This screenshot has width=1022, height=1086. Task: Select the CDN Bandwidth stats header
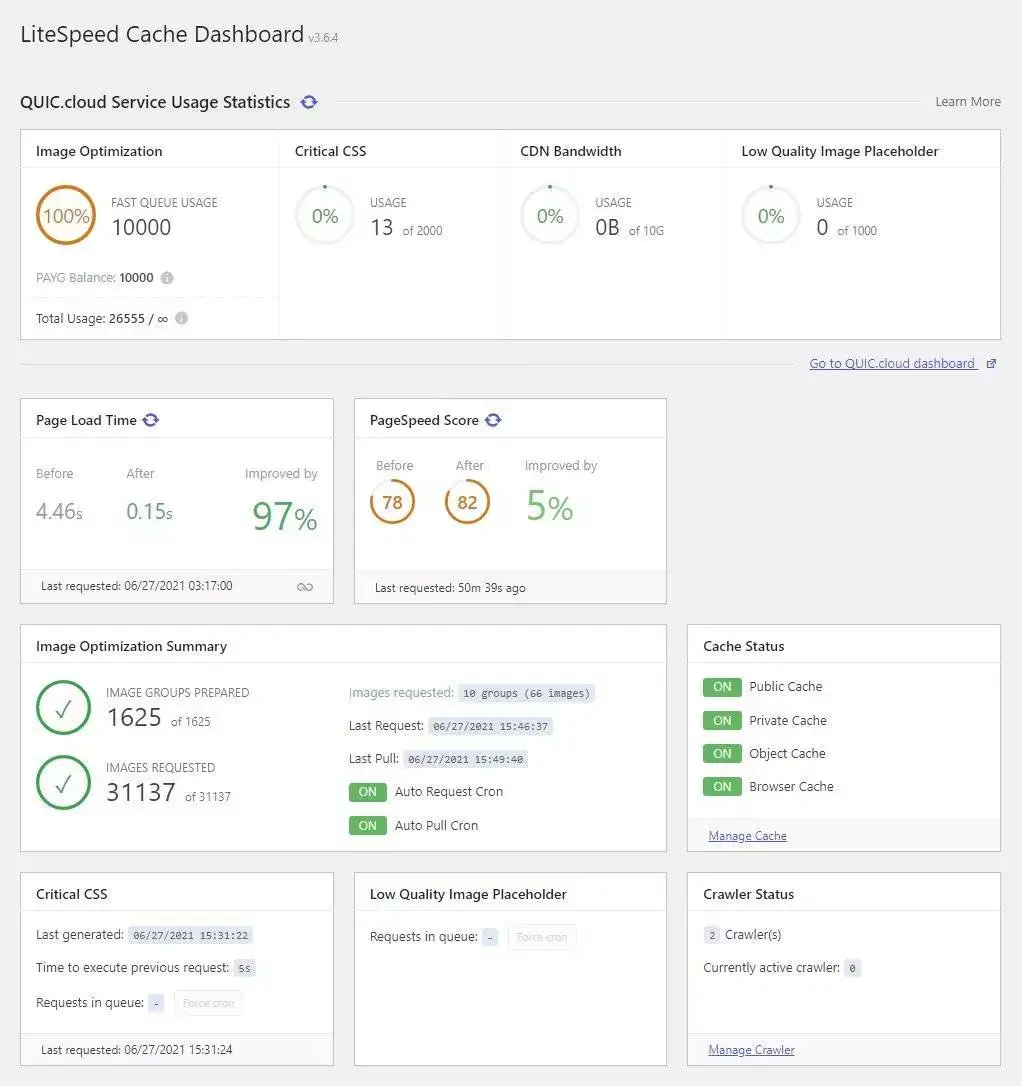[571, 151]
